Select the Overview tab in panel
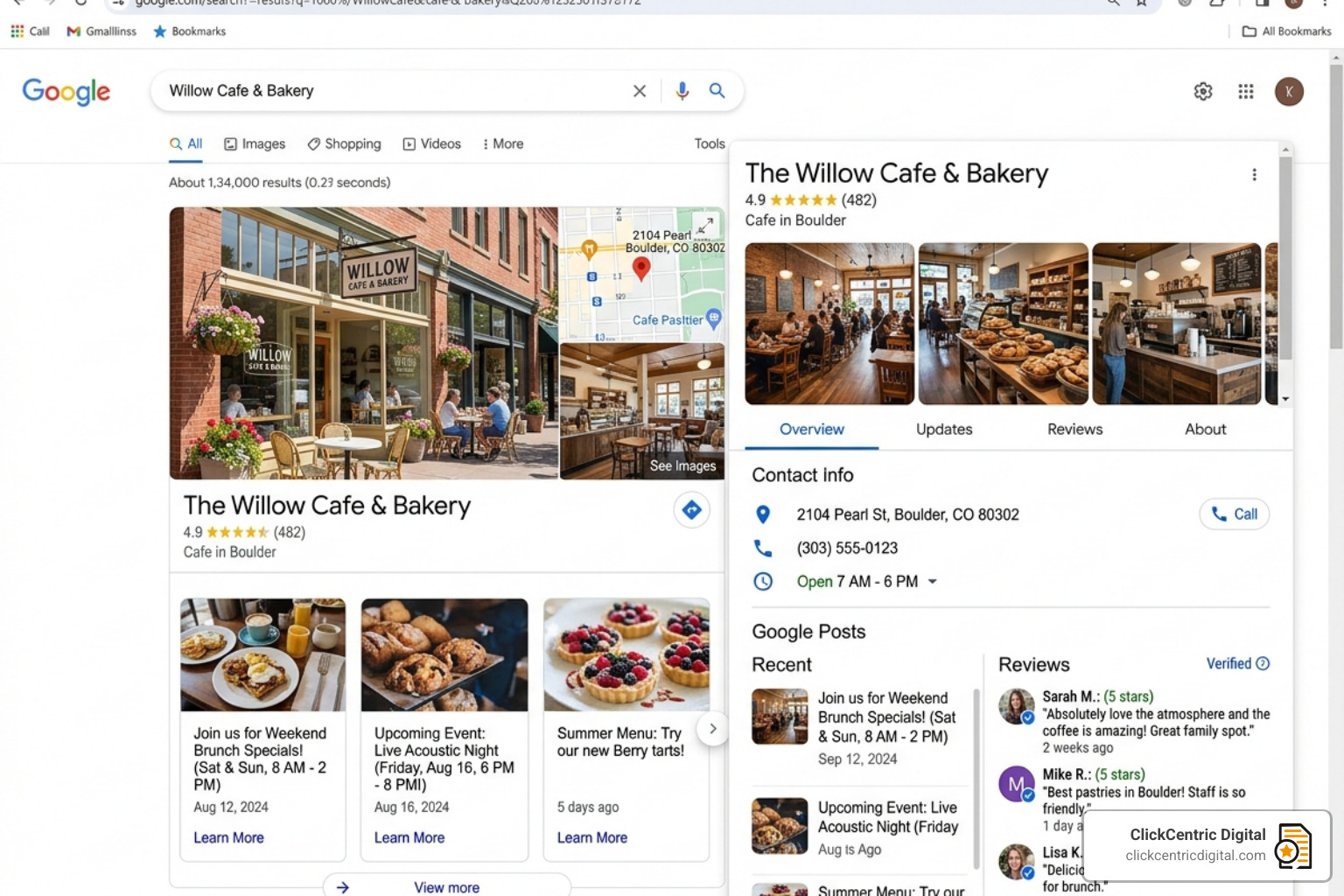1344x896 pixels. 812,430
